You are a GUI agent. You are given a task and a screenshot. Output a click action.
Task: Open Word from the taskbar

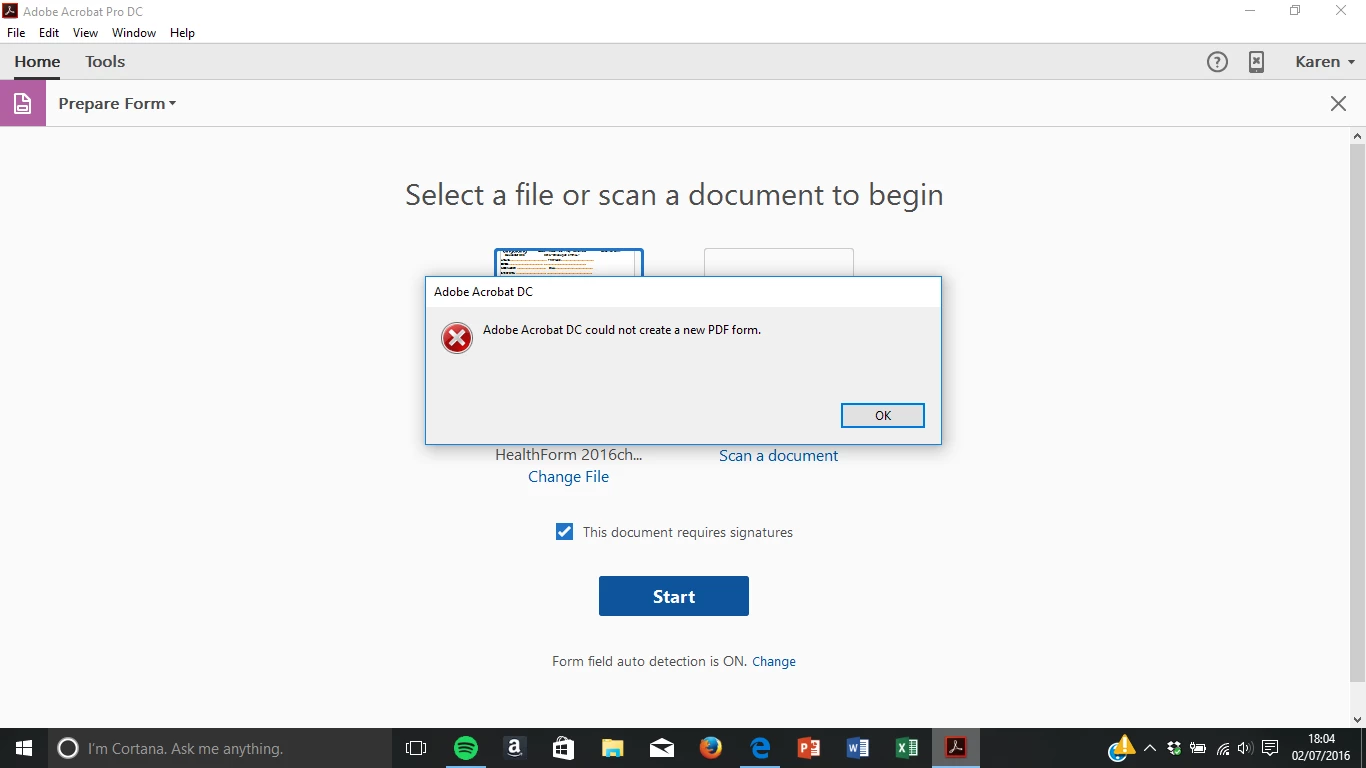[x=858, y=748]
